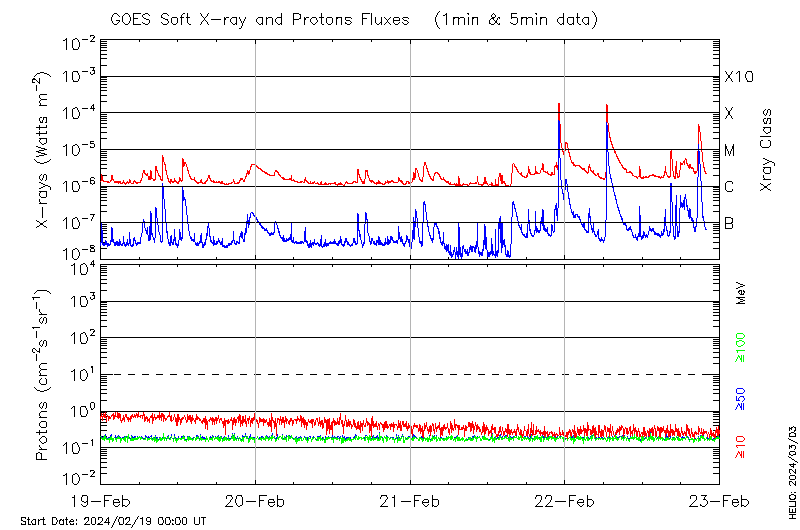Screen dimensions: 800x530
Task: Click the 19-Feb date tick label
Action: 101,502
